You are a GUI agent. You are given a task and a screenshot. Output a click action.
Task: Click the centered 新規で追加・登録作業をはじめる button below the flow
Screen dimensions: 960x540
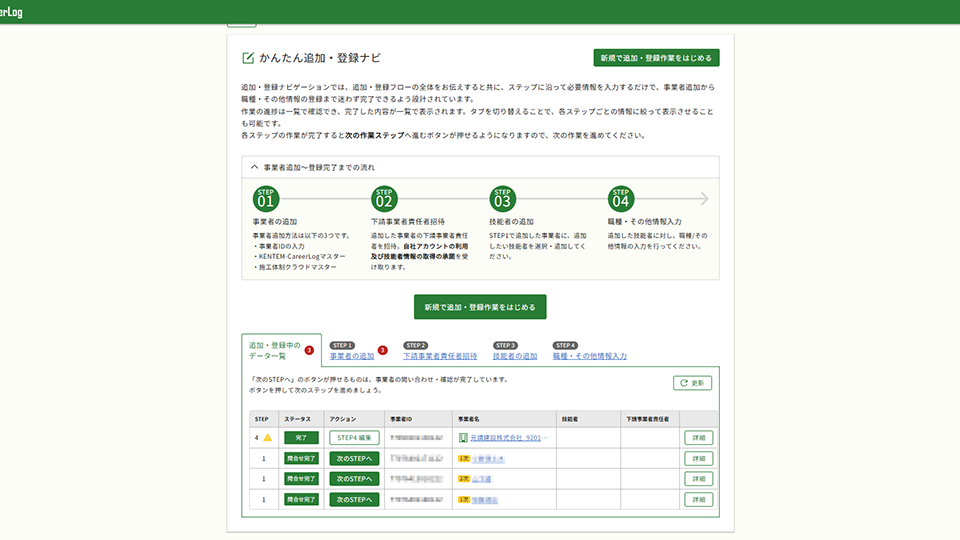click(x=480, y=307)
